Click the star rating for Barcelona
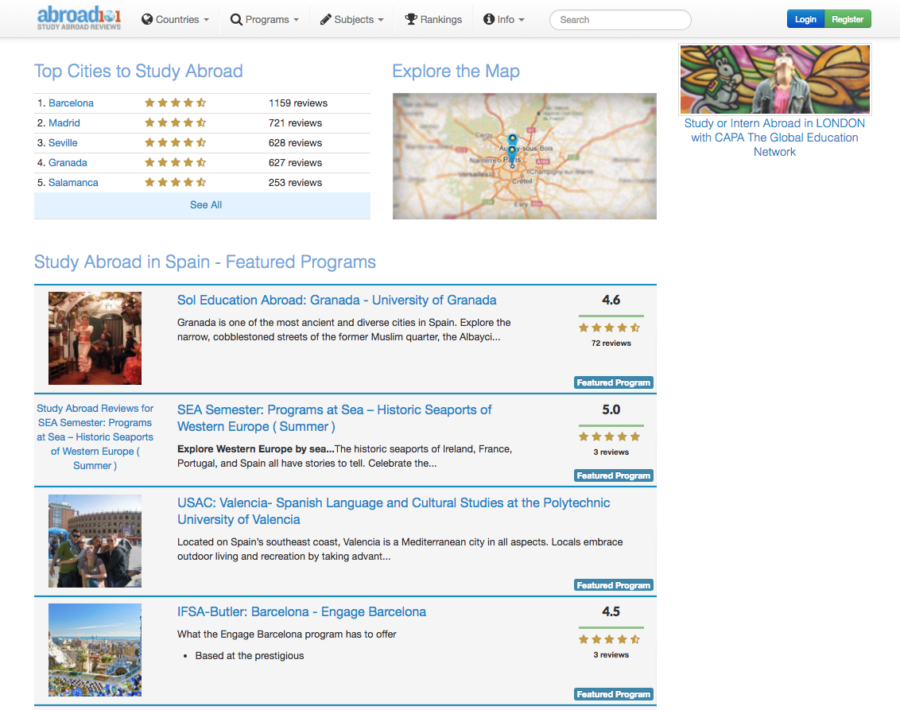Screen dimensions: 900x710 [175, 103]
